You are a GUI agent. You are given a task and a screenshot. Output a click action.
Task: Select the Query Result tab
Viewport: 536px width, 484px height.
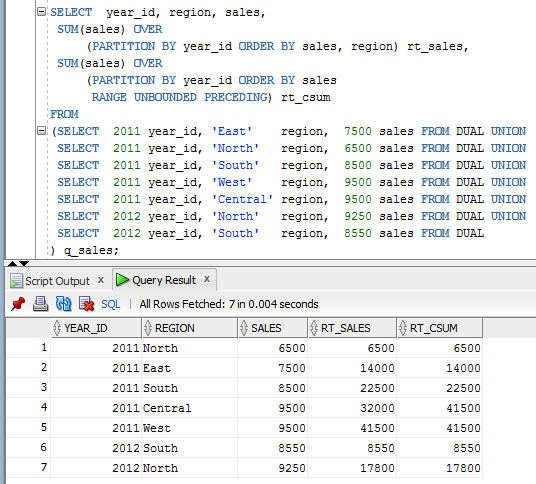point(164,280)
